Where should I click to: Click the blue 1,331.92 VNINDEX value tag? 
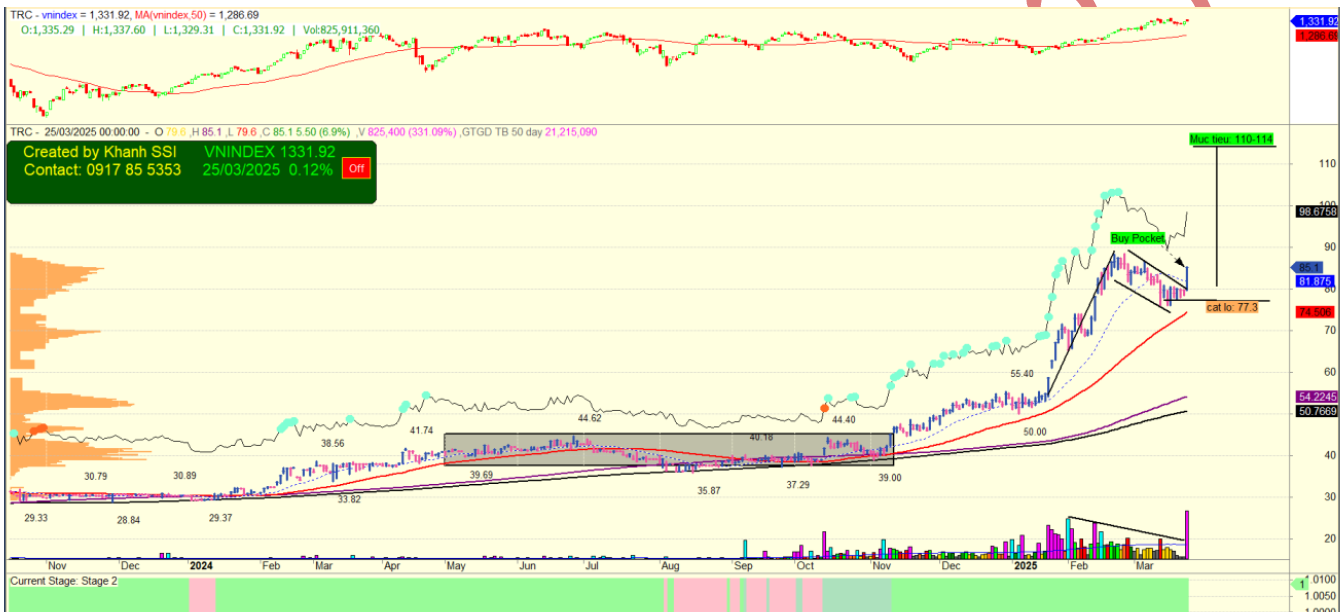[1316, 21]
